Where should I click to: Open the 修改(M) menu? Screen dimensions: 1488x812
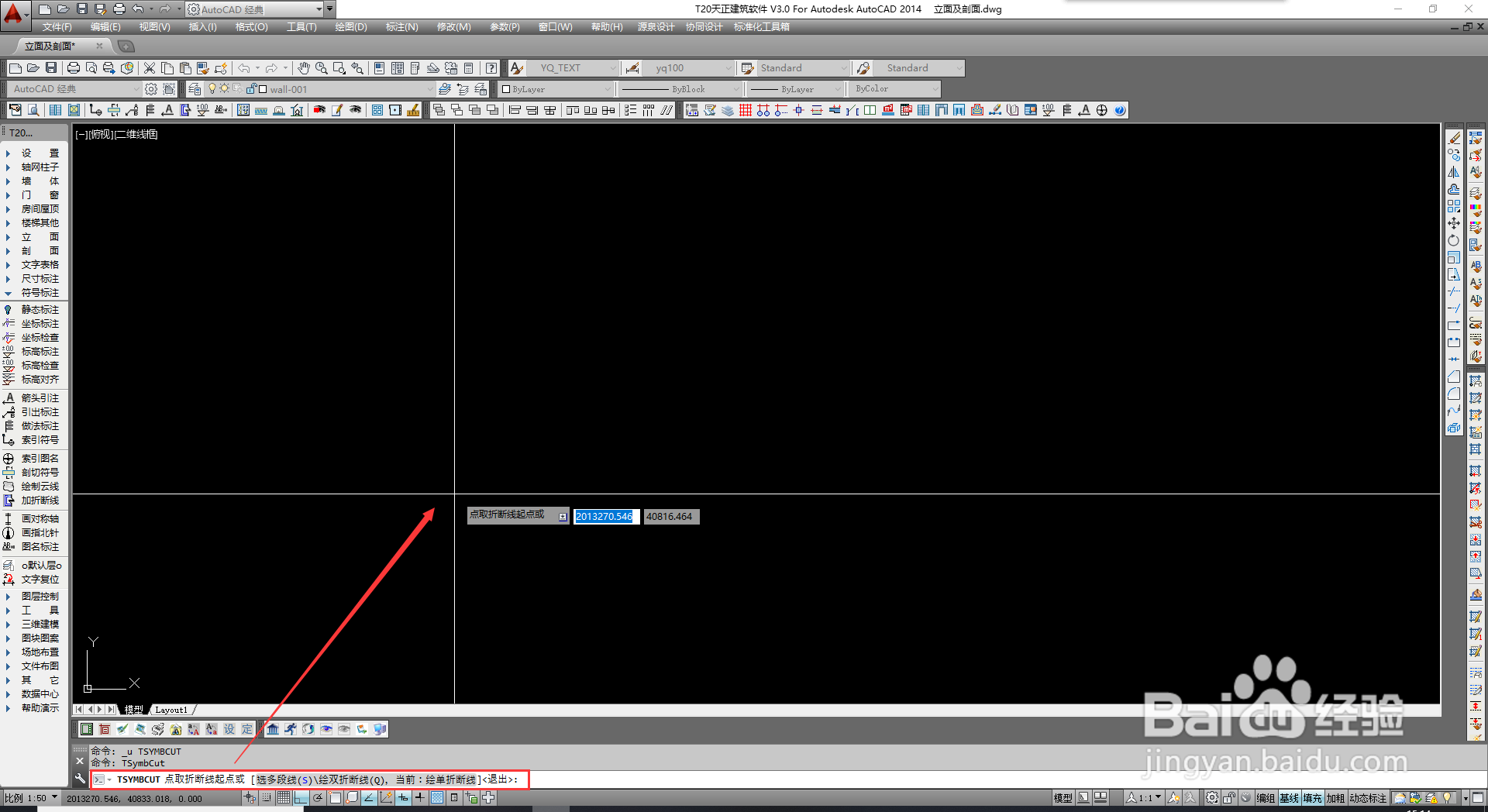coord(453,27)
